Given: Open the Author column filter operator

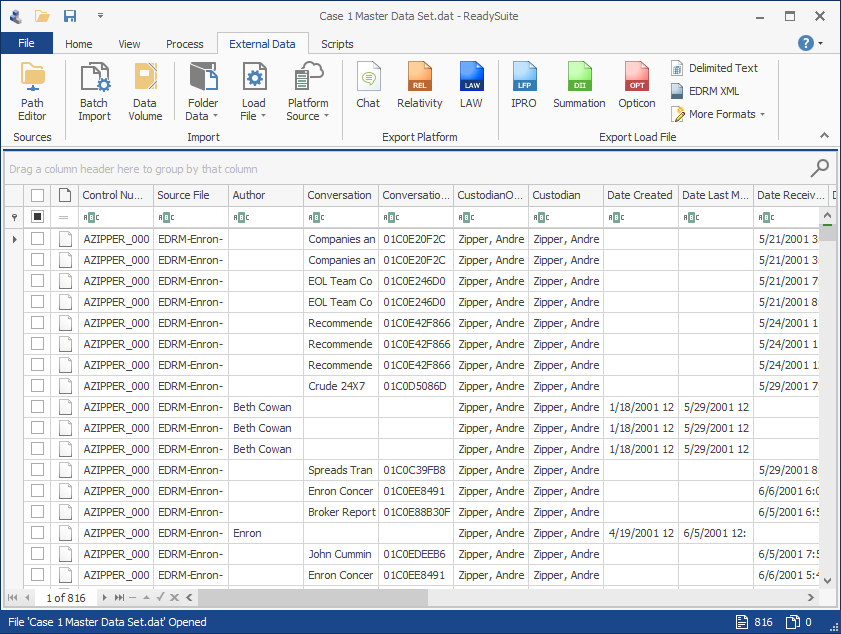Looking at the screenshot, I should click(241, 217).
